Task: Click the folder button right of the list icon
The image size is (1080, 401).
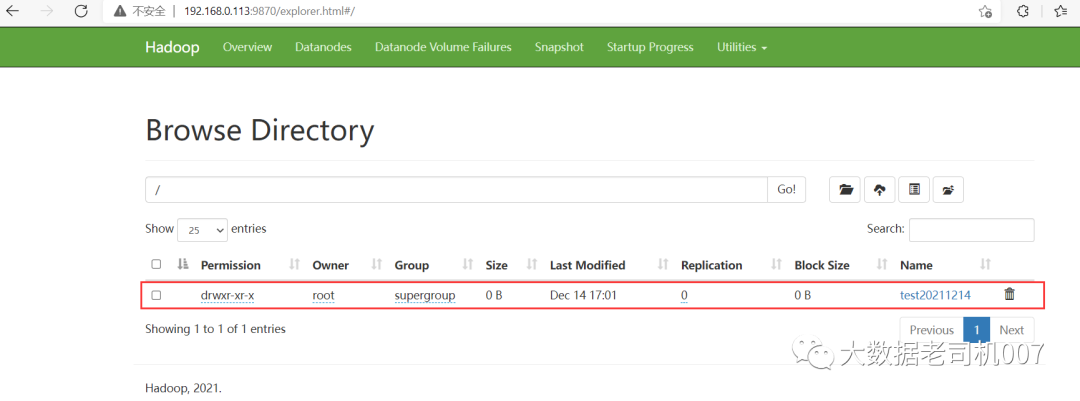Action: [x=947, y=189]
